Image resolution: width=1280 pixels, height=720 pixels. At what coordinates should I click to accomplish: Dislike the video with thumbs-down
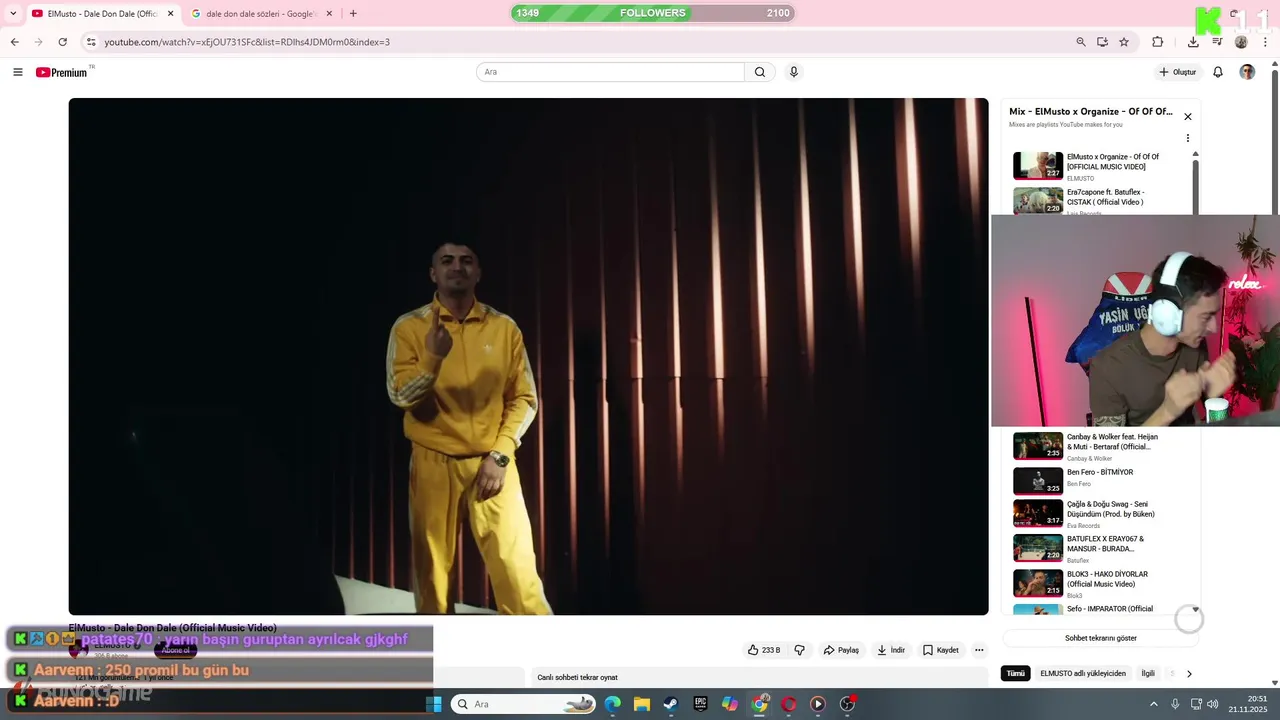(799, 650)
